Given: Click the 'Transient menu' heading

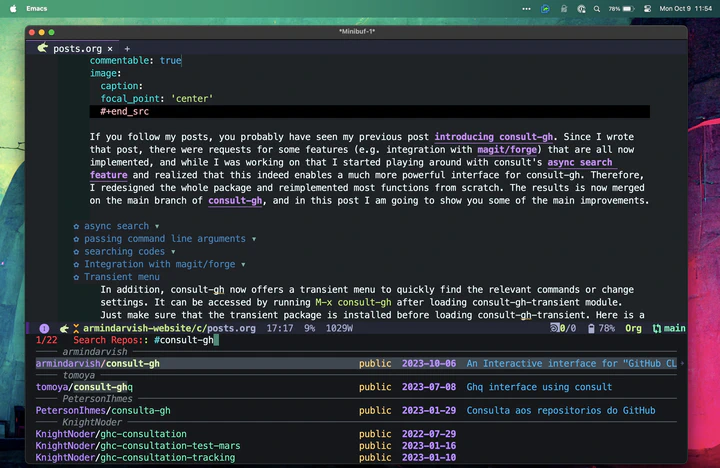Looking at the screenshot, I should point(122,277).
